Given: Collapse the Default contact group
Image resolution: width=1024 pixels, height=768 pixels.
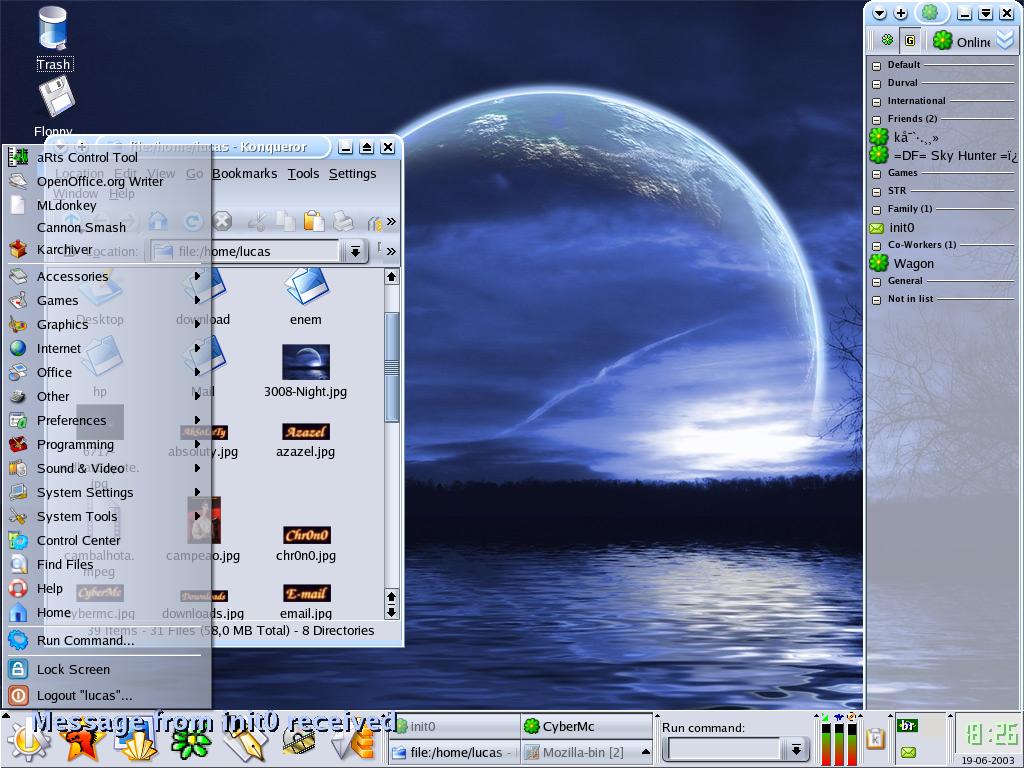Looking at the screenshot, I should 876,65.
